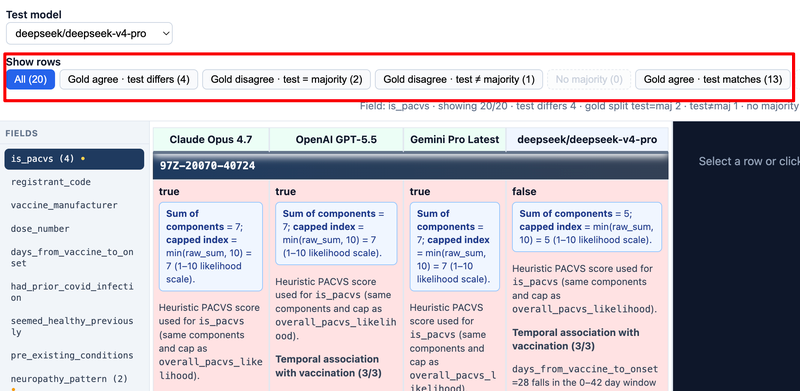Filter by Gold disagree · test ≠ majority (1)
The height and width of the screenshot is (391, 800).
point(459,80)
